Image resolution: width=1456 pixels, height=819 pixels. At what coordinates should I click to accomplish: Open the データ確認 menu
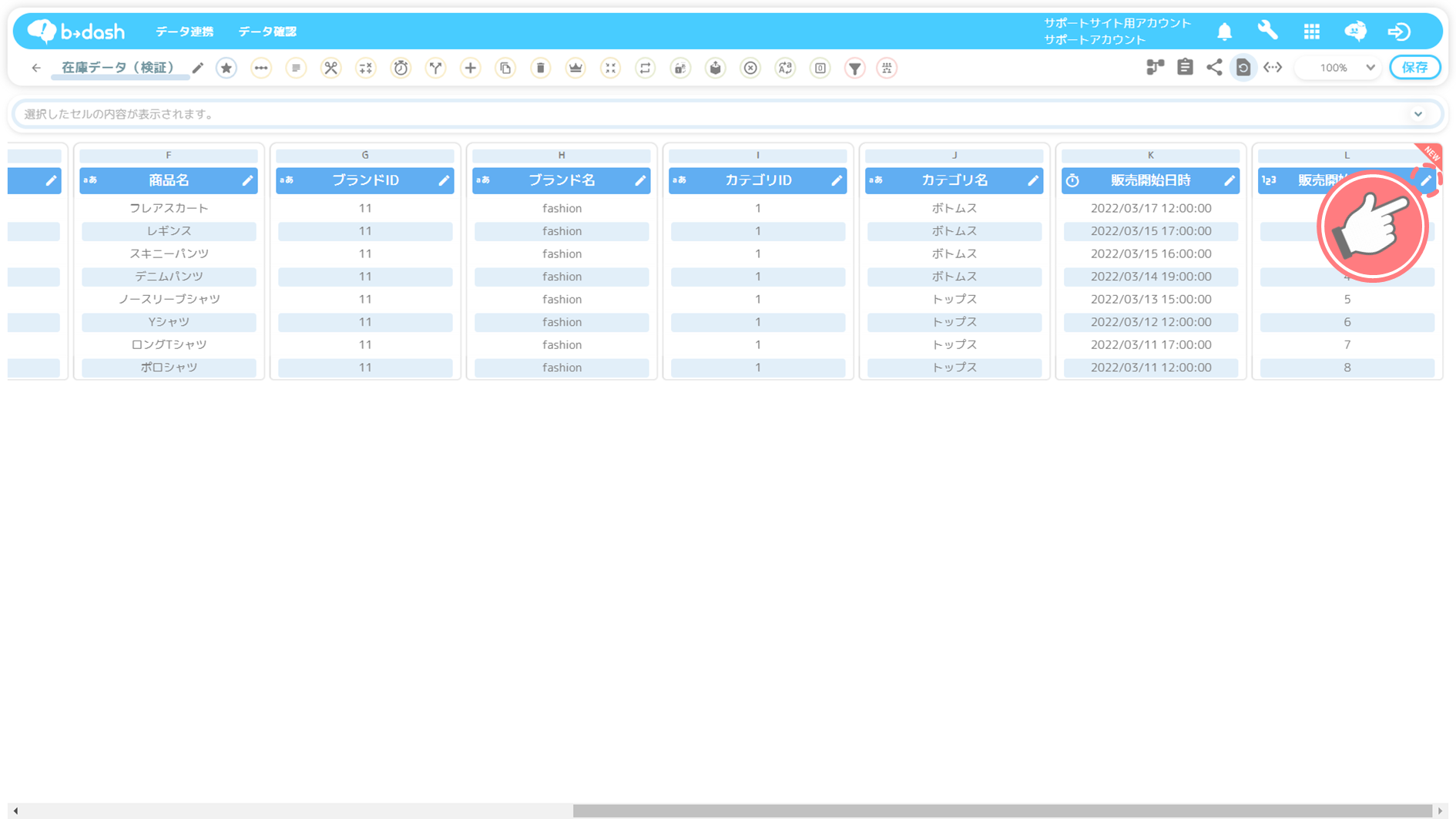(x=267, y=32)
